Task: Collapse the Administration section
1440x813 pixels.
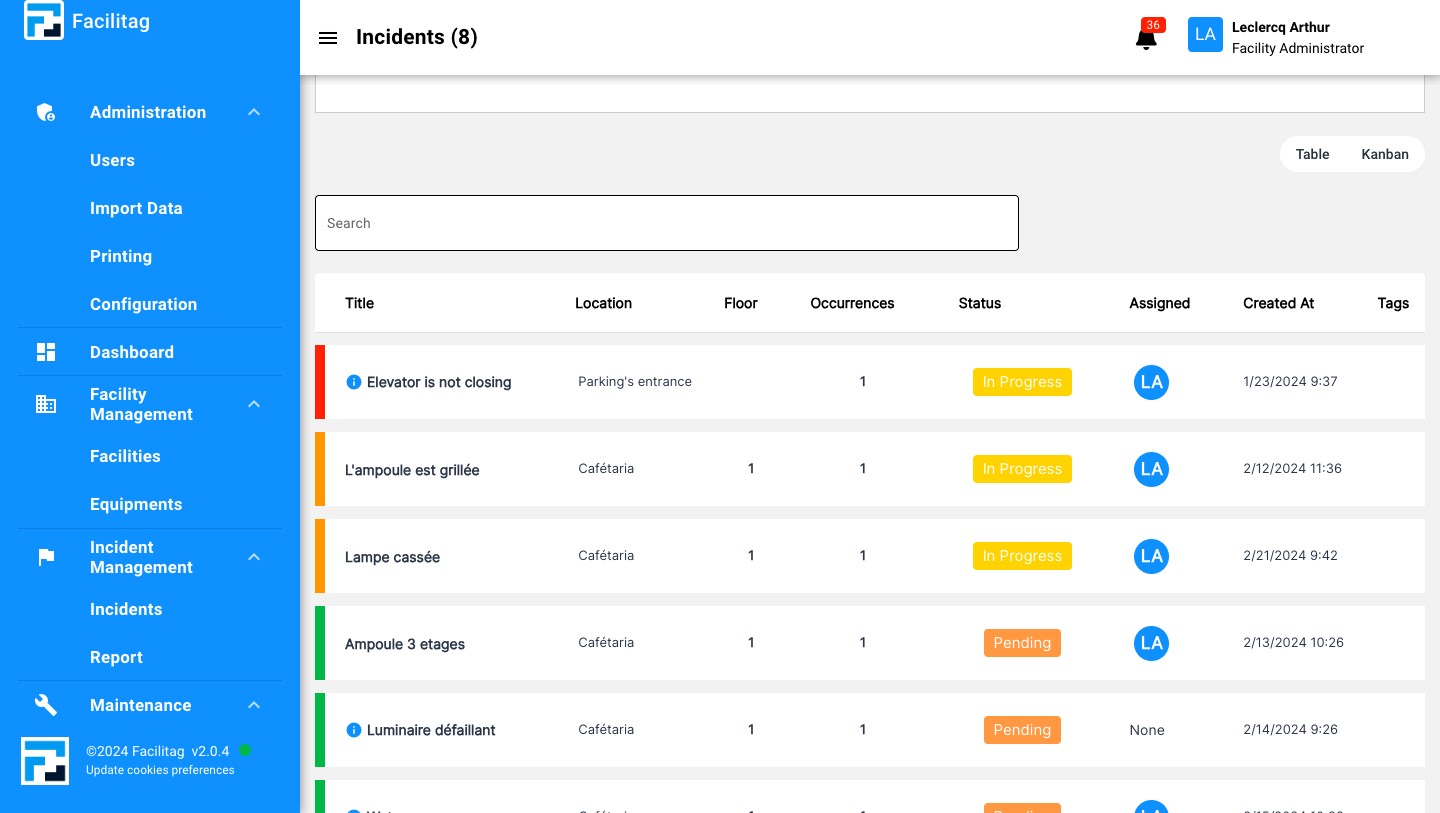Action: [x=254, y=112]
